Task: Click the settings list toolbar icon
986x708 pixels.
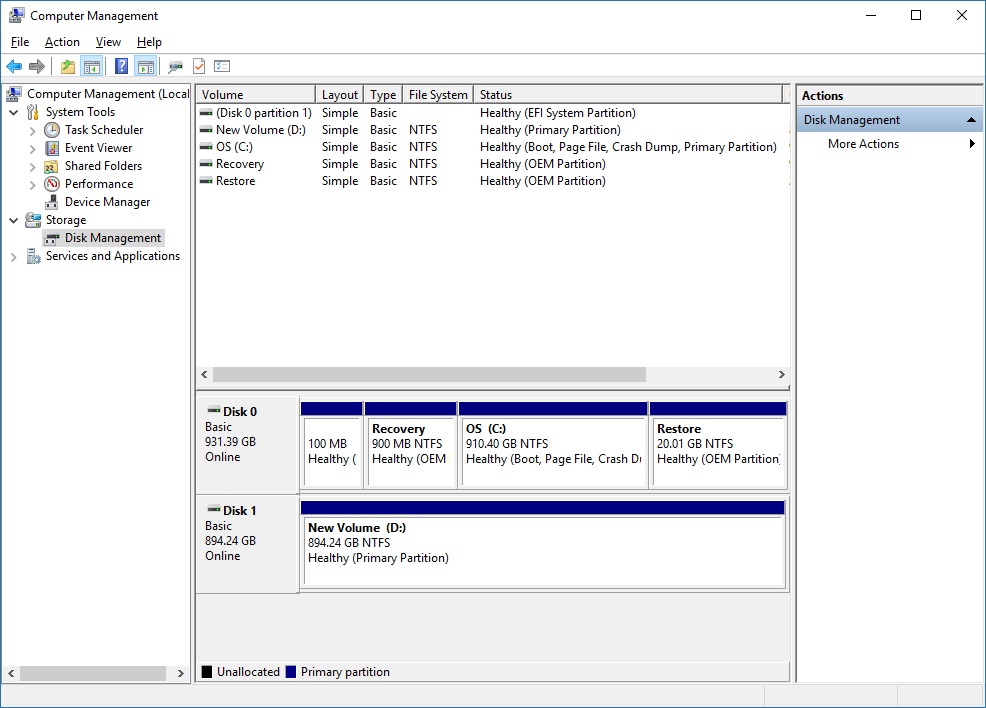Action: point(222,66)
